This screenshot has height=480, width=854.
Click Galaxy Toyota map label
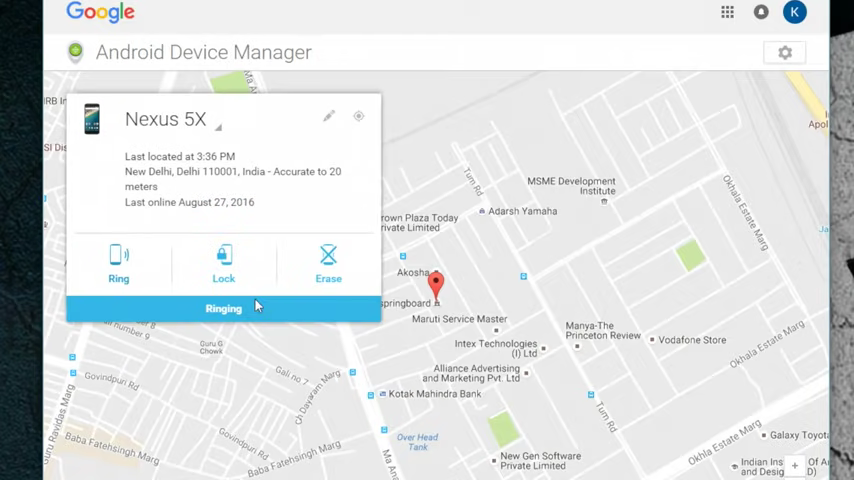tap(799, 435)
